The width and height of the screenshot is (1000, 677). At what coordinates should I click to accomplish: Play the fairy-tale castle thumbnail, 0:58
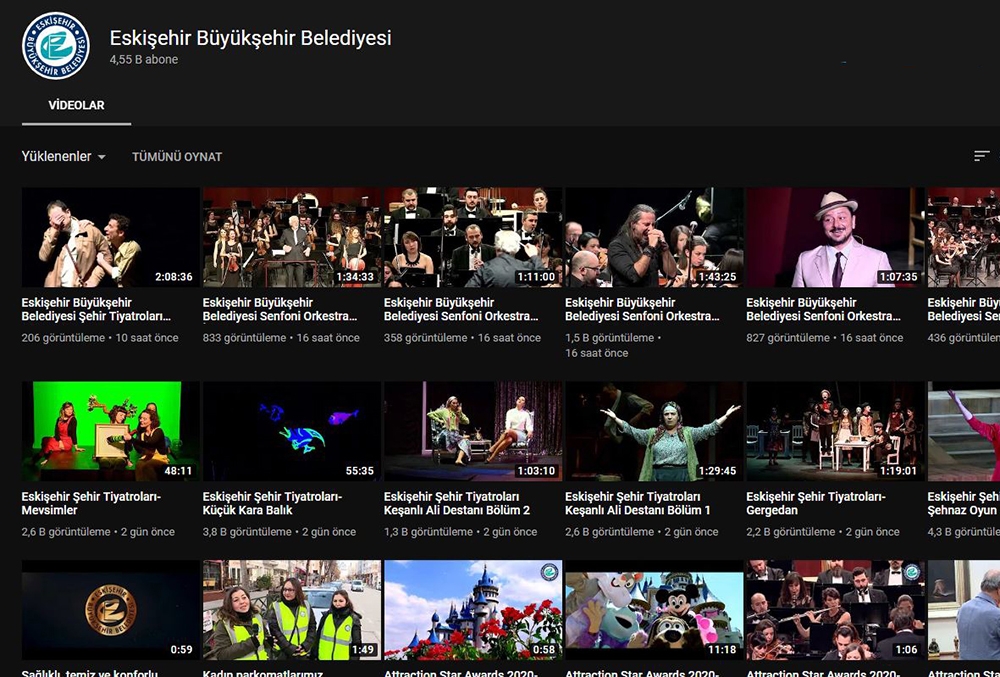click(473, 610)
